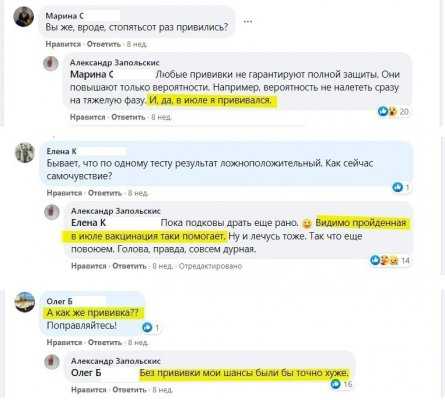View reactions with count 20

[x=393, y=112]
